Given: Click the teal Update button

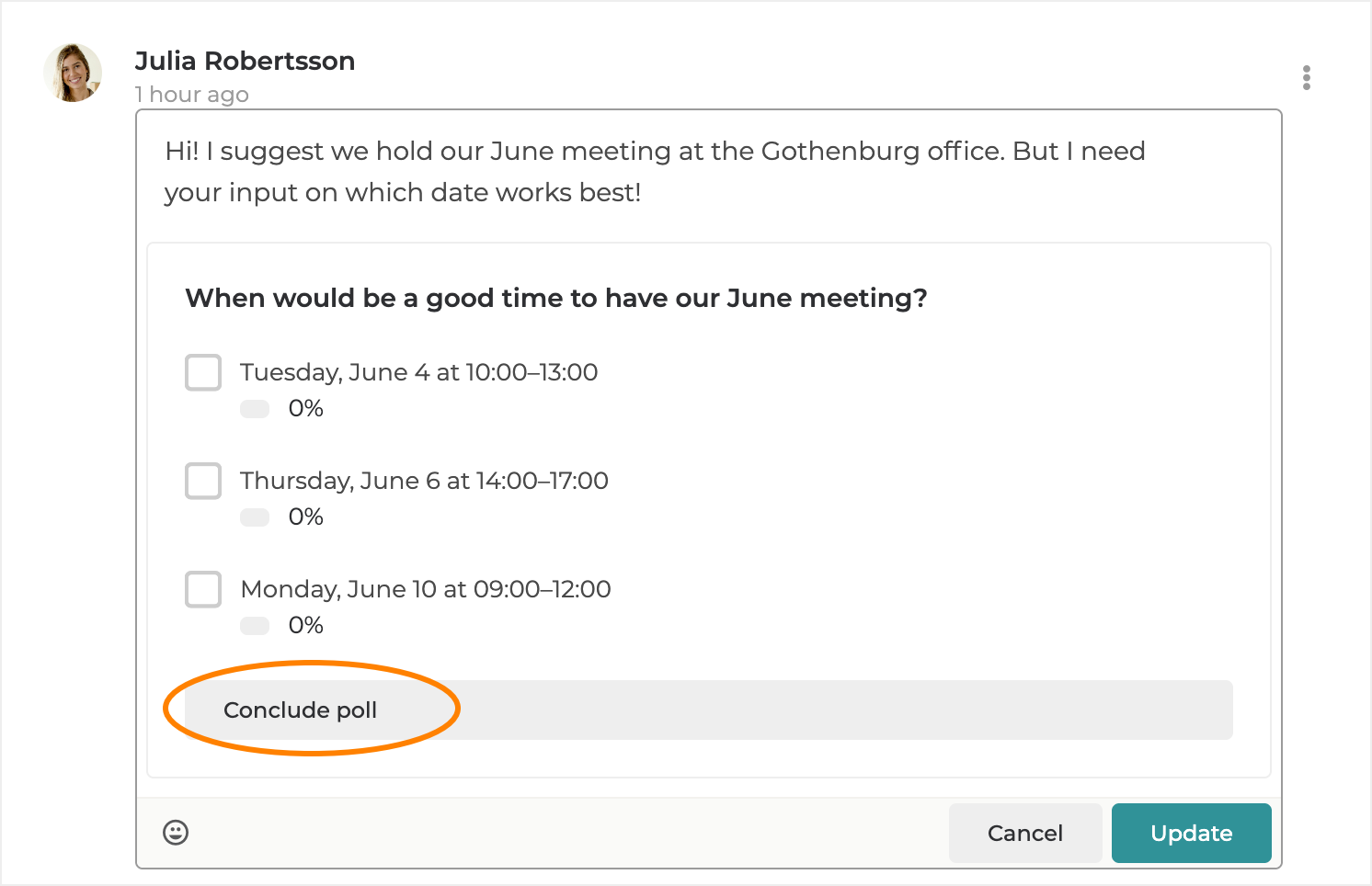Looking at the screenshot, I should tap(1191, 833).
